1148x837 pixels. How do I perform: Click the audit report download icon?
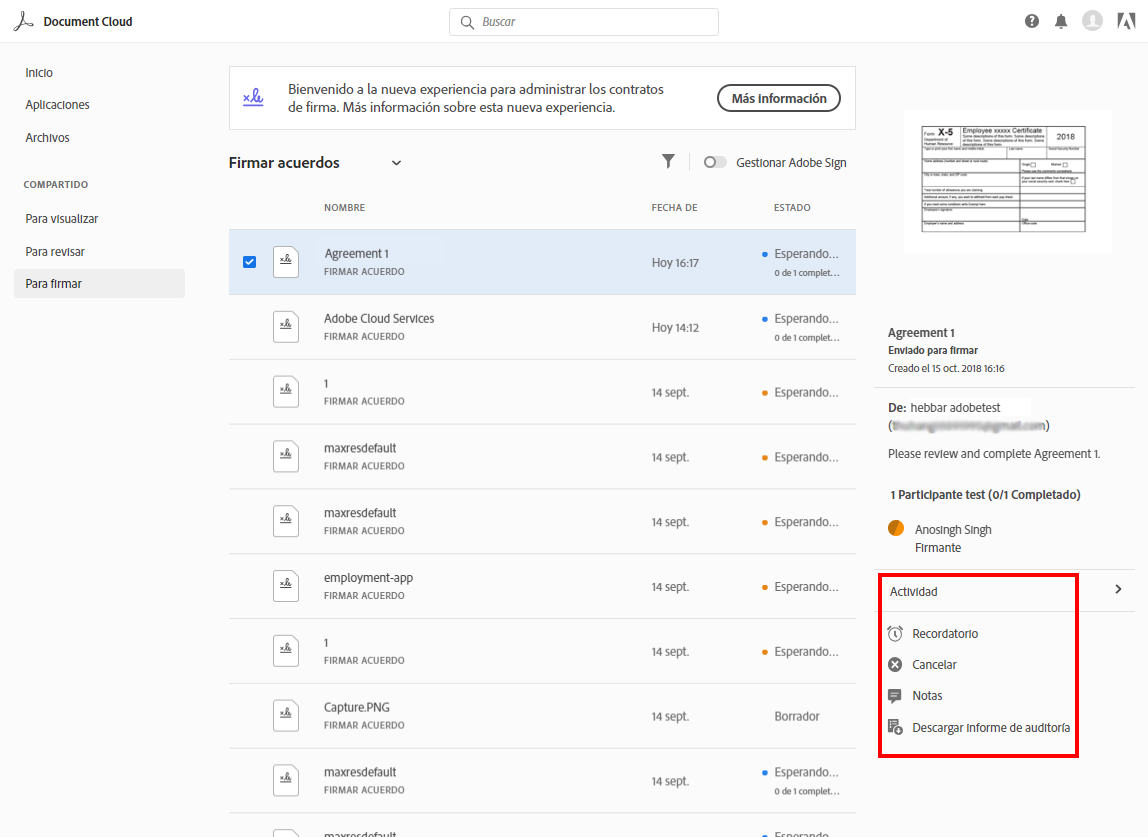(895, 727)
